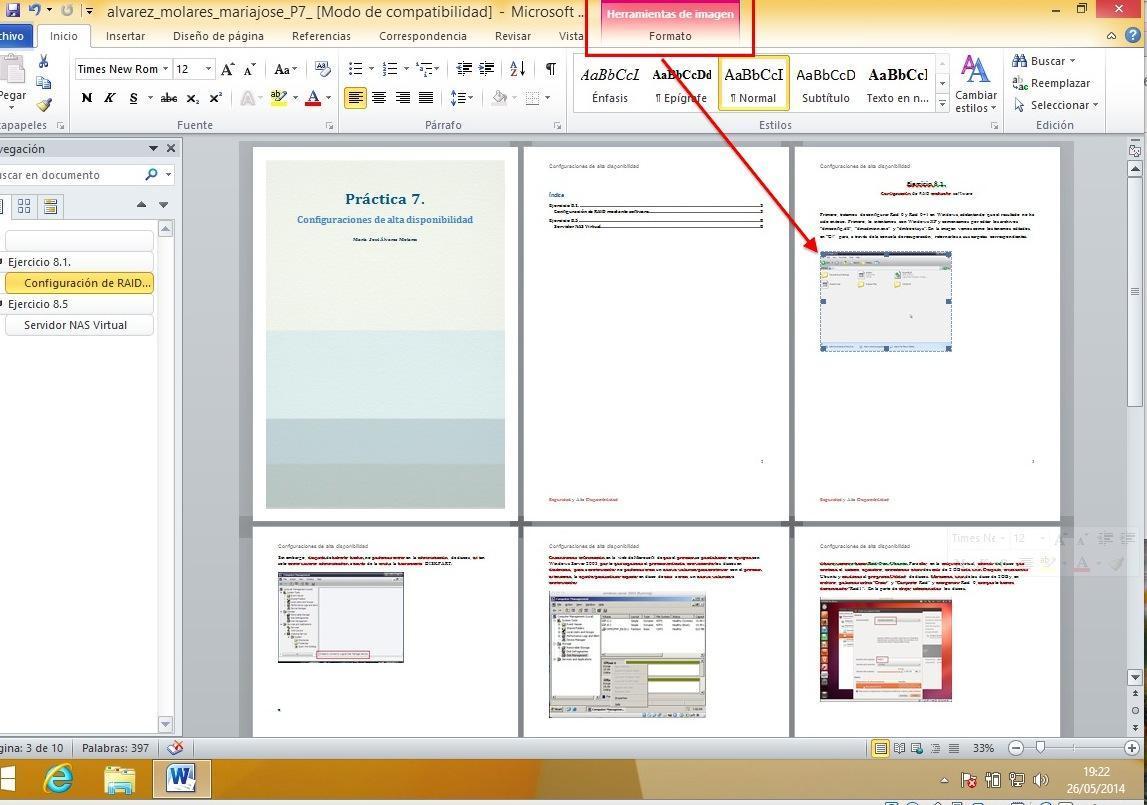1147x805 pixels.
Task: Expand the styles gallery with the More arrow
Action: pos(942,104)
